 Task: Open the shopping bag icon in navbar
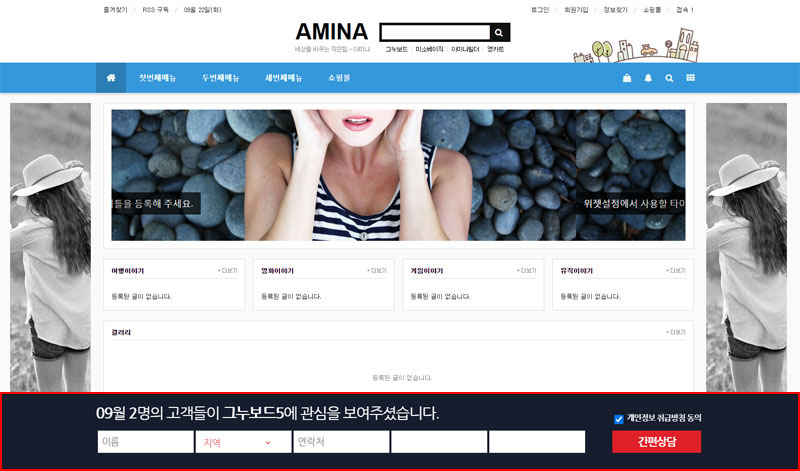tap(627, 78)
